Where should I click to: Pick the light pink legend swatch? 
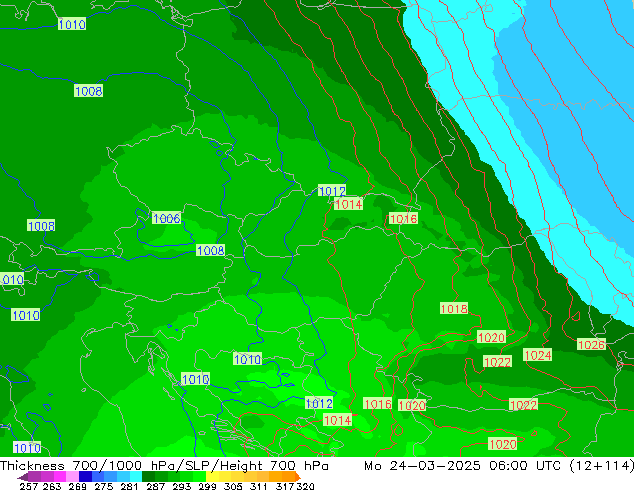click(x=72, y=477)
